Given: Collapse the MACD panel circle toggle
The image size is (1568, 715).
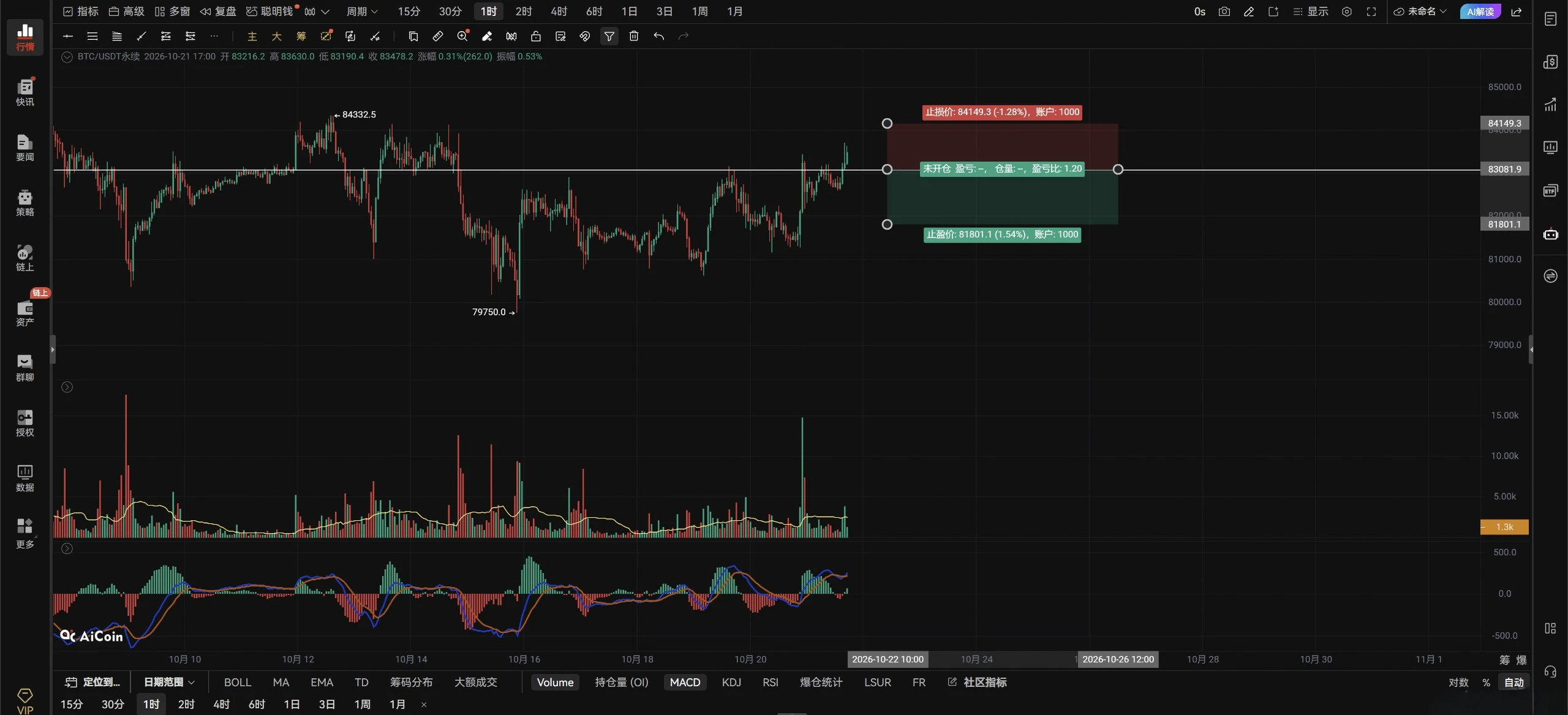Looking at the screenshot, I should click(67, 548).
